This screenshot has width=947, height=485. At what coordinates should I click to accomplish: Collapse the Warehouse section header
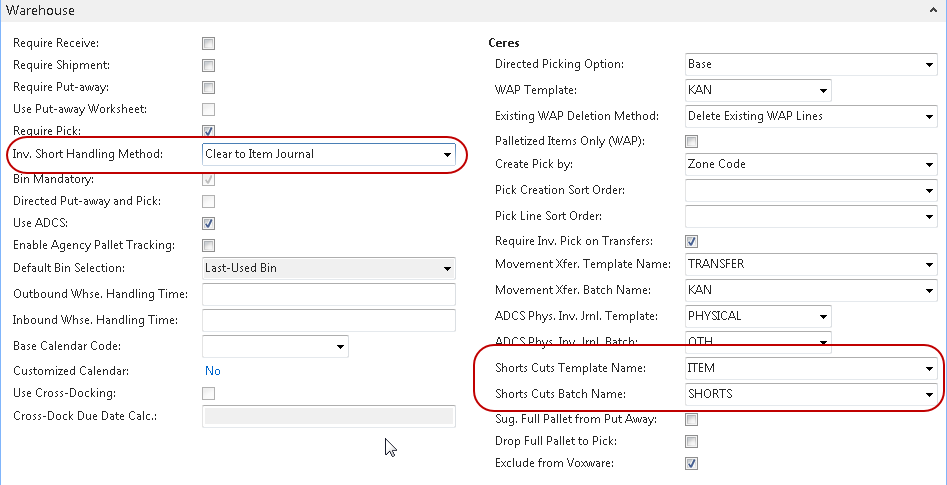[x=932, y=10]
